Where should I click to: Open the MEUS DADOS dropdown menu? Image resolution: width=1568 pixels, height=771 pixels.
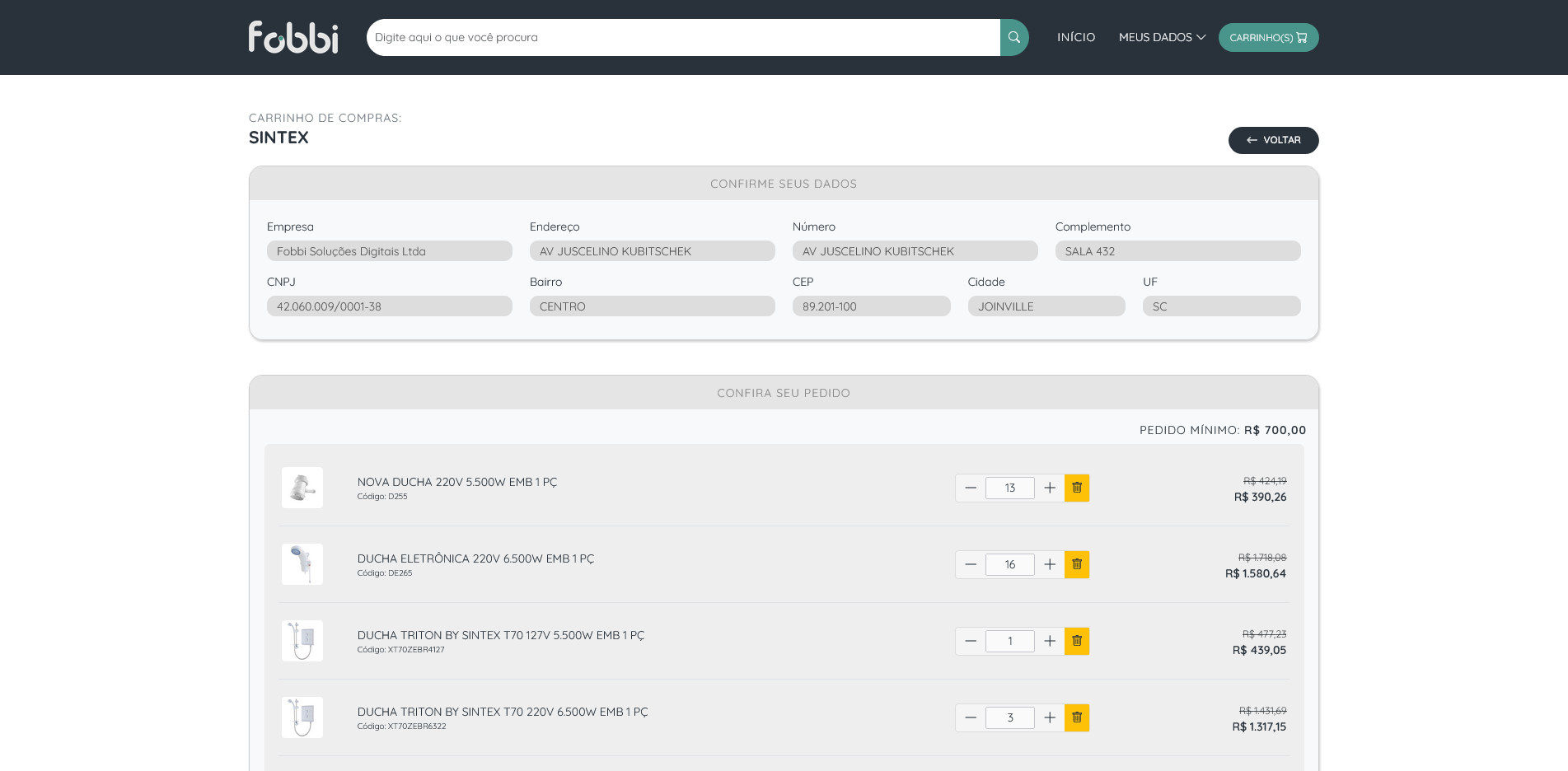(1161, 37)
